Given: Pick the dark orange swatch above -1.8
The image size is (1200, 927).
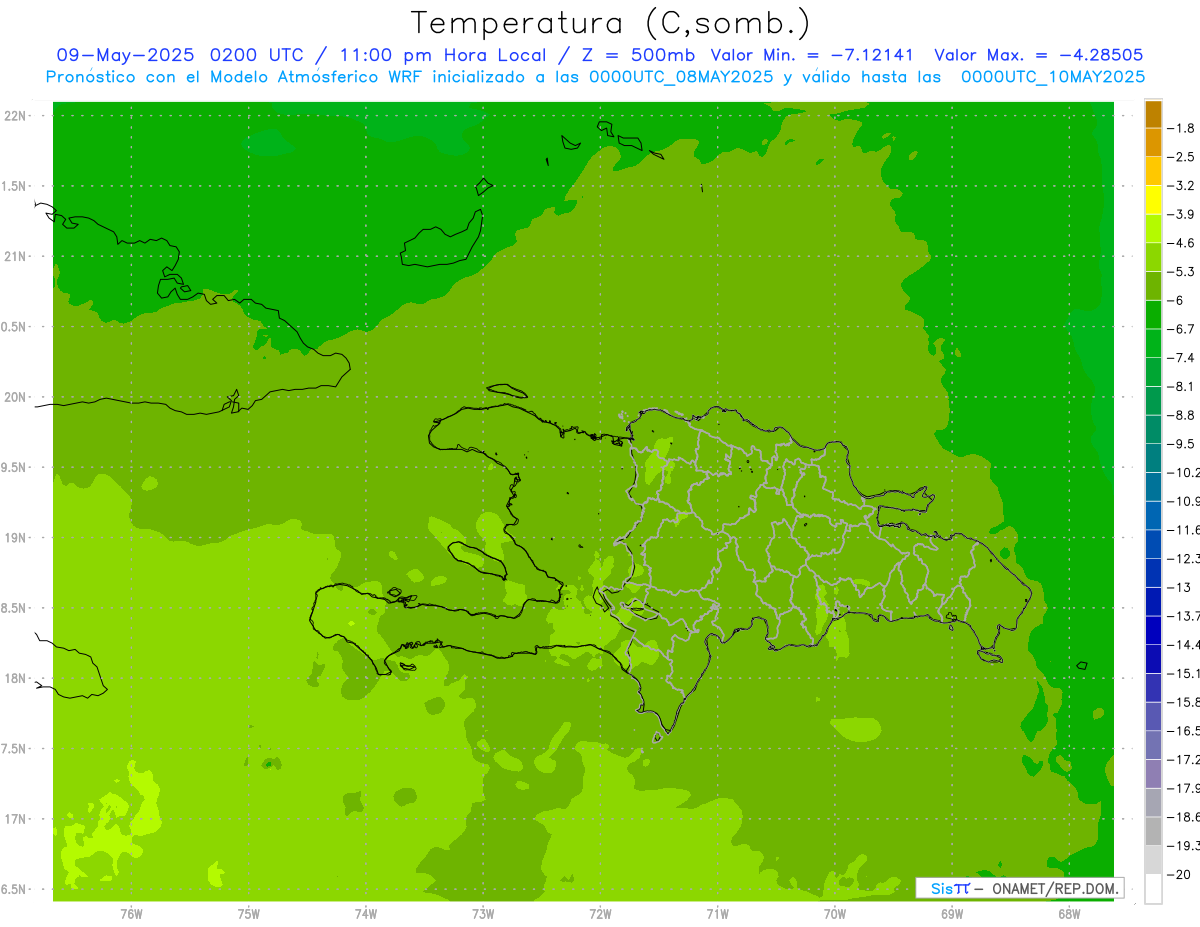Looking at the screenshot, I should point(1153,114).
